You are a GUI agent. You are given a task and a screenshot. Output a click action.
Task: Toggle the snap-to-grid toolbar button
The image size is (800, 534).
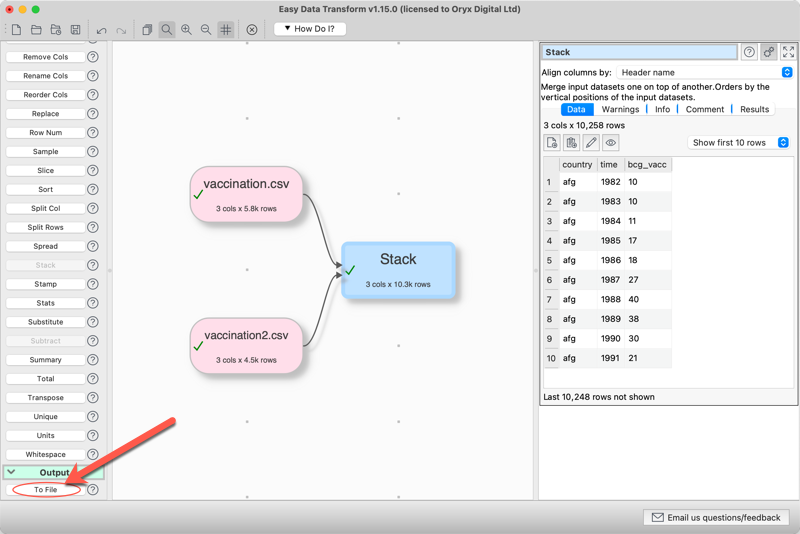point(226,30)
